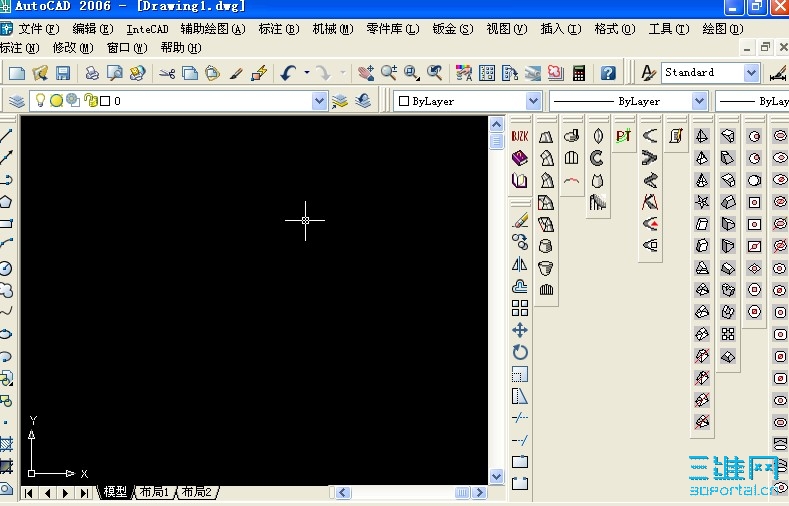Click the vertical scrollbar down arrow
The width and height of the screenshot is (789, 506).
[x=496, y=476]
